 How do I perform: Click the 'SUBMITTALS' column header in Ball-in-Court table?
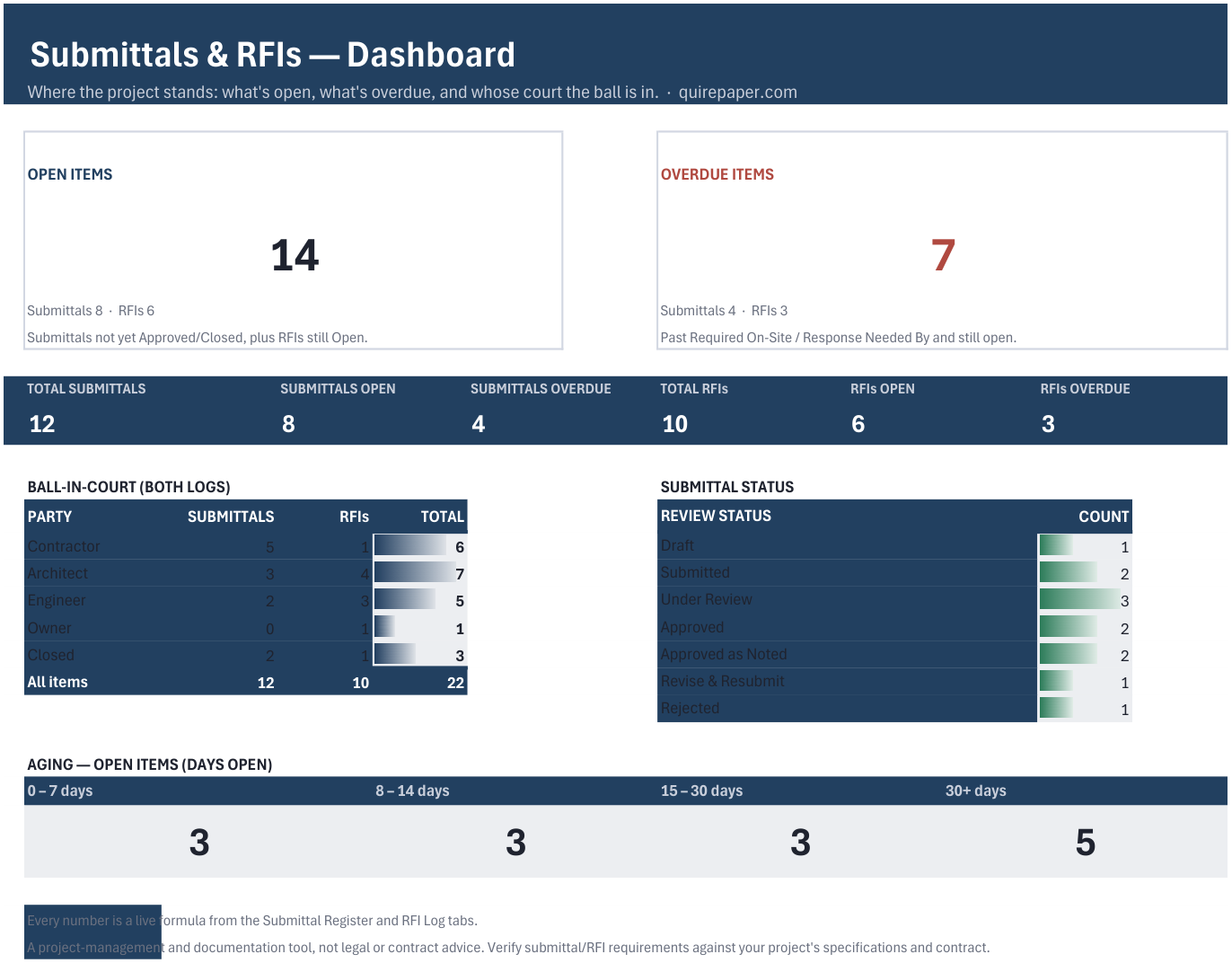click(231, 517)
